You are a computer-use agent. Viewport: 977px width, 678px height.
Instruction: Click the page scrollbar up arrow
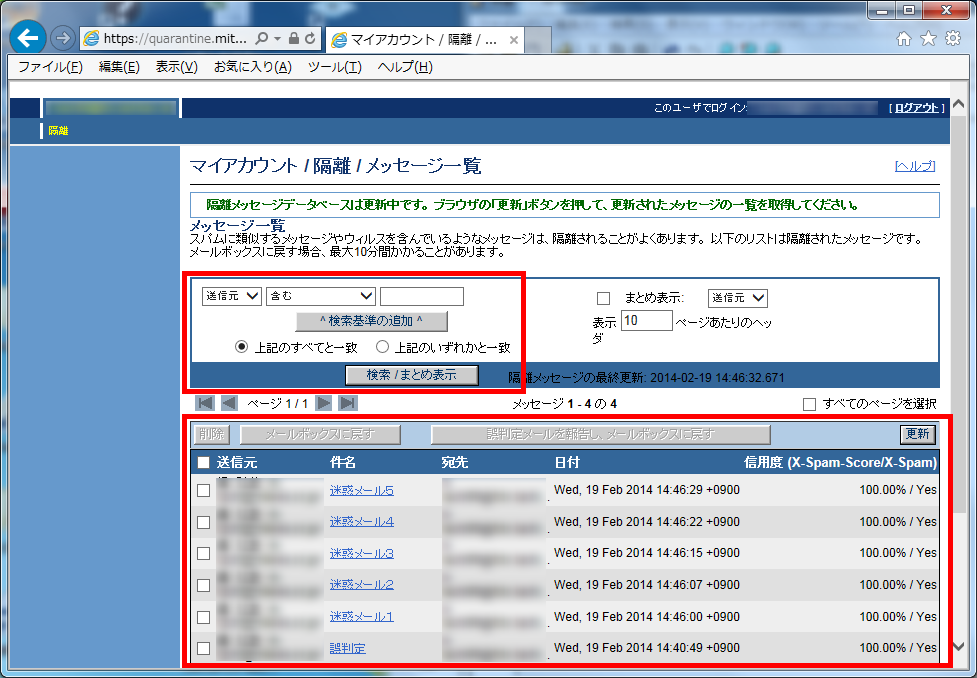click(958, 104)
